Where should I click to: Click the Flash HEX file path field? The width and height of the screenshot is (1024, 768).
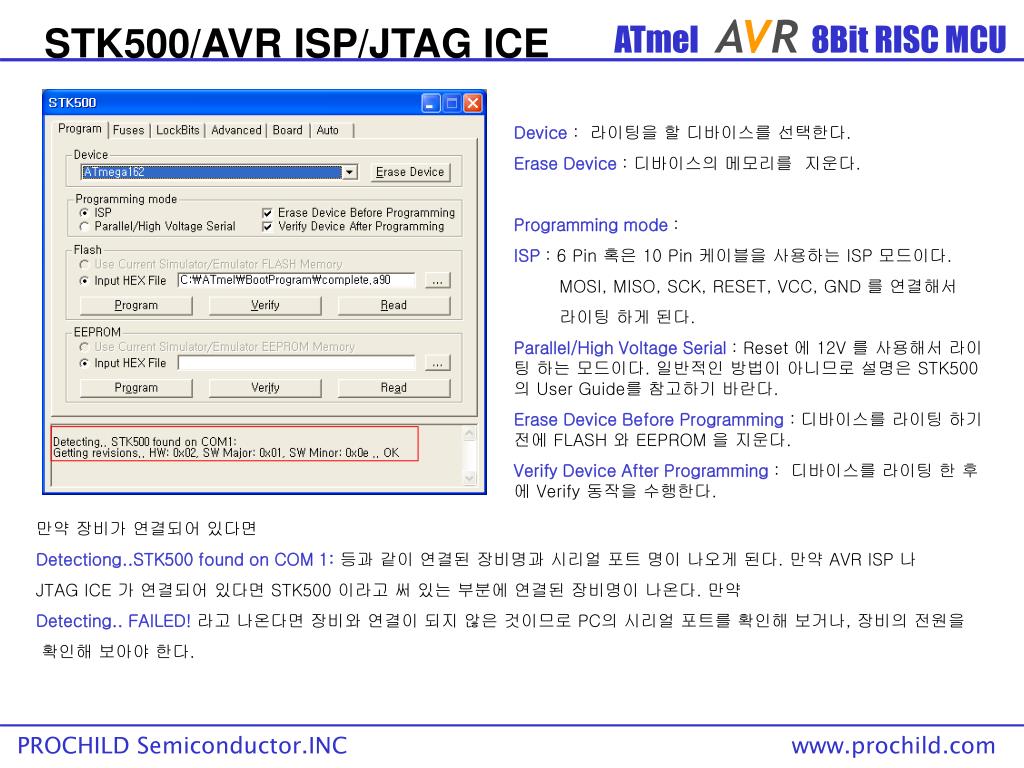(x=296, y=280)
